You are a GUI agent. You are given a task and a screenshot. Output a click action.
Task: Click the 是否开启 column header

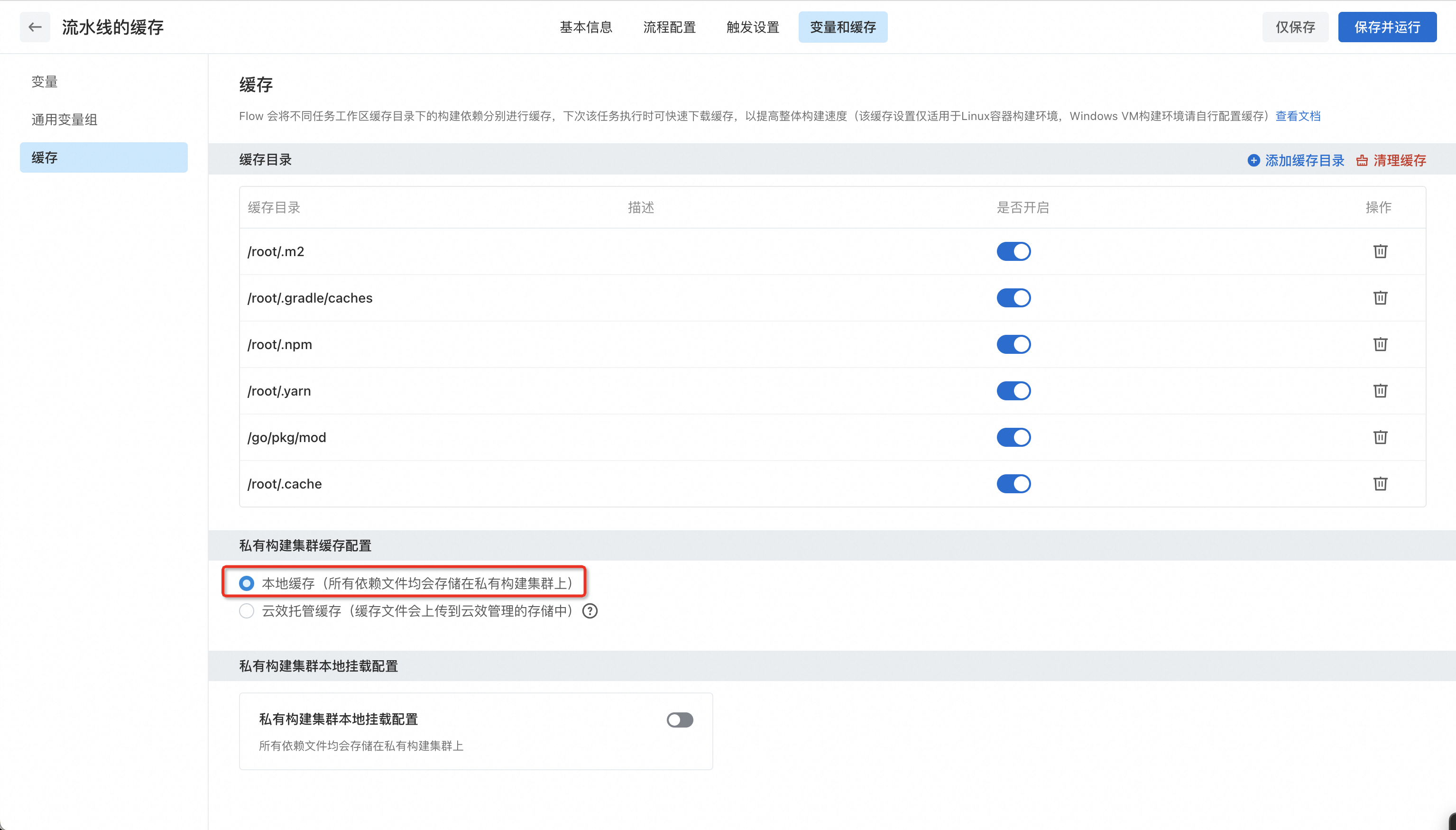pos(1023,208)
